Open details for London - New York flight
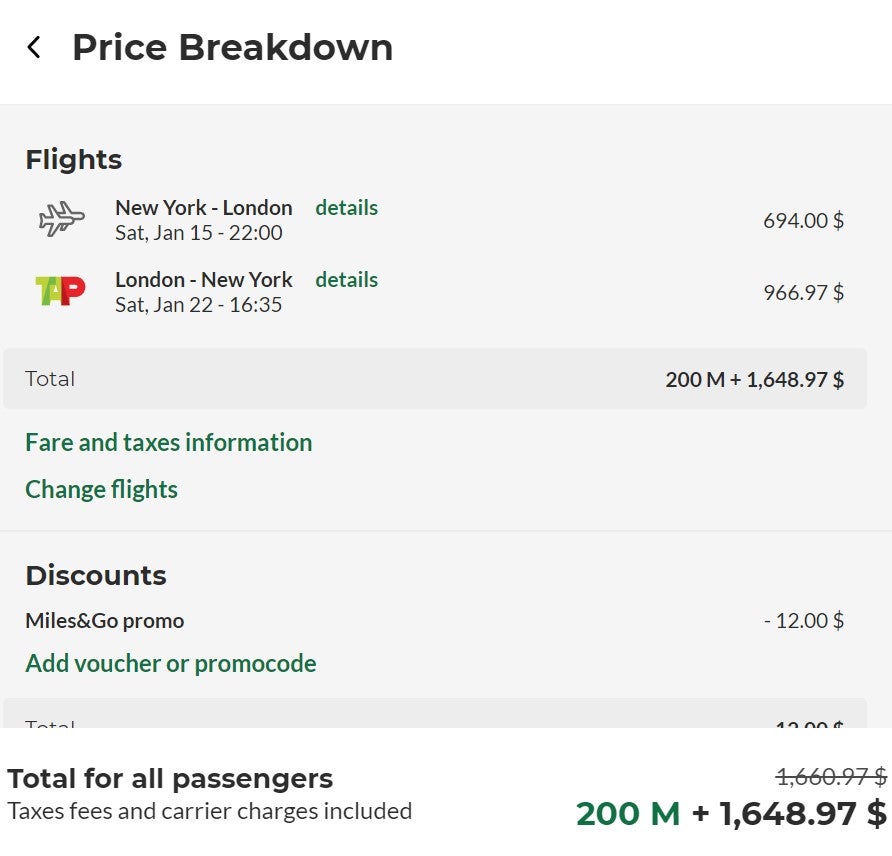892x856 pixels. pos(346,280)
